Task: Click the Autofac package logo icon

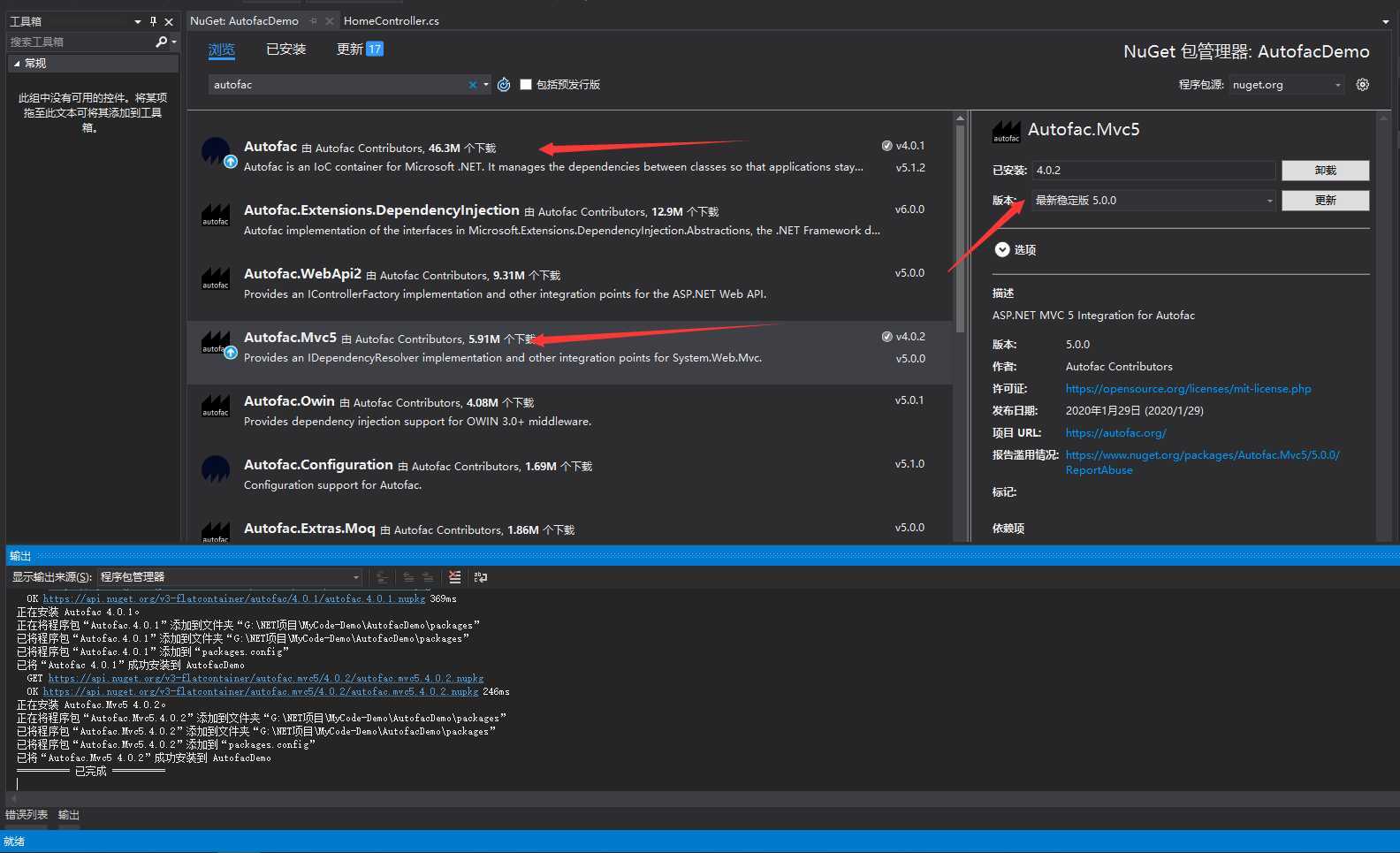Action: pos(217,151)
